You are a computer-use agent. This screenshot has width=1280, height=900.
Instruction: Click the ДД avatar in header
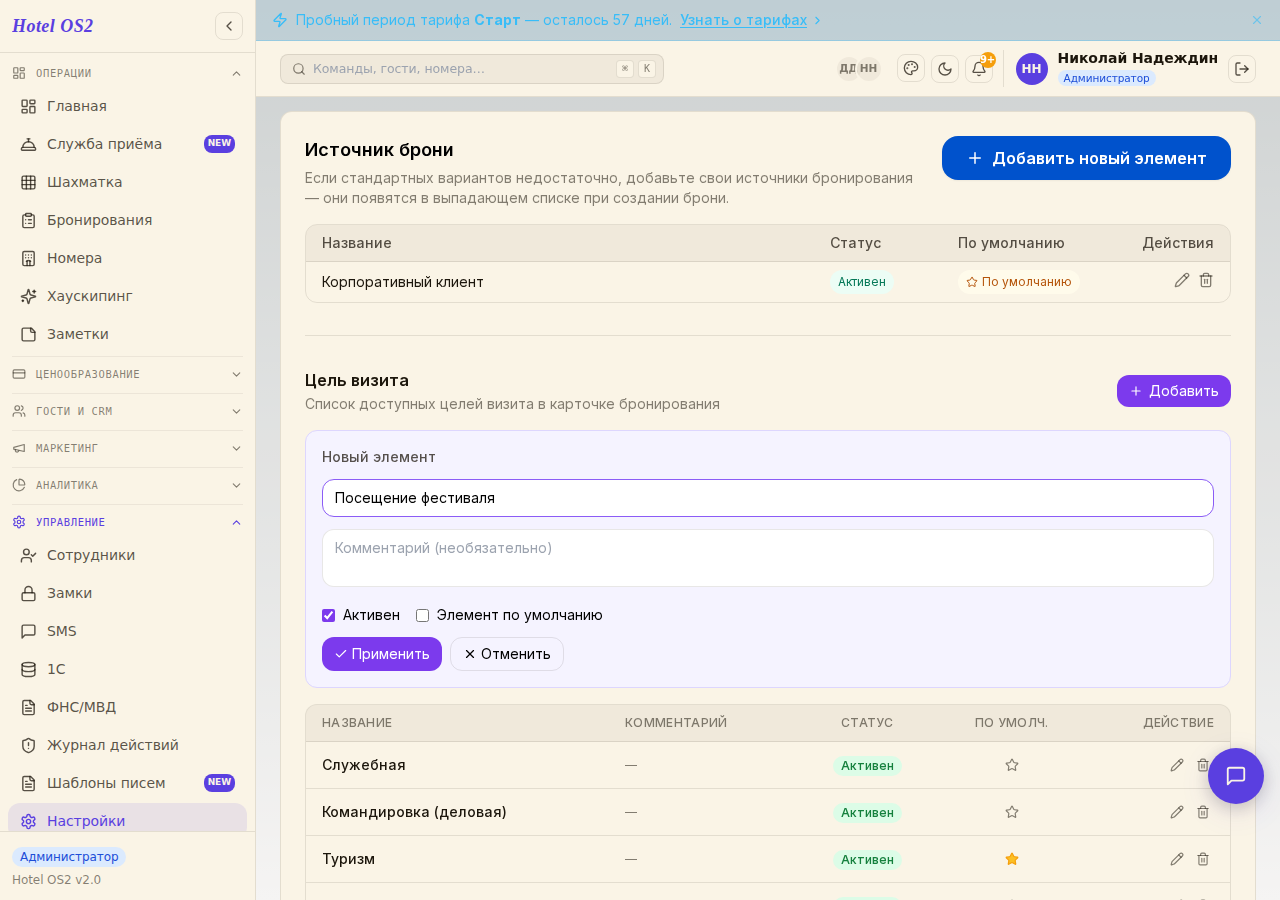click(847, 69)
